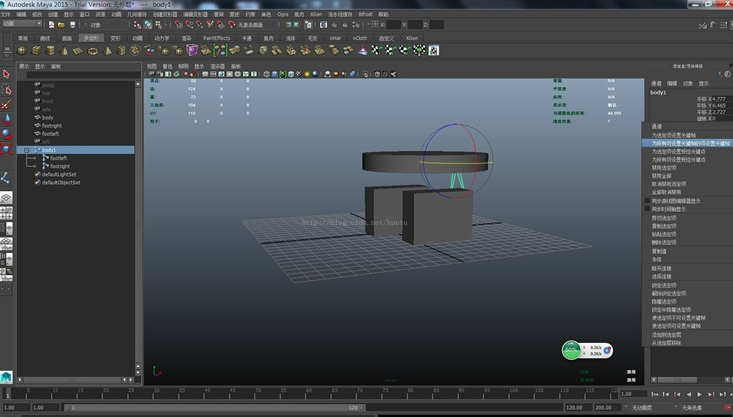Click the Open Scene folder icon

(61, 24)
